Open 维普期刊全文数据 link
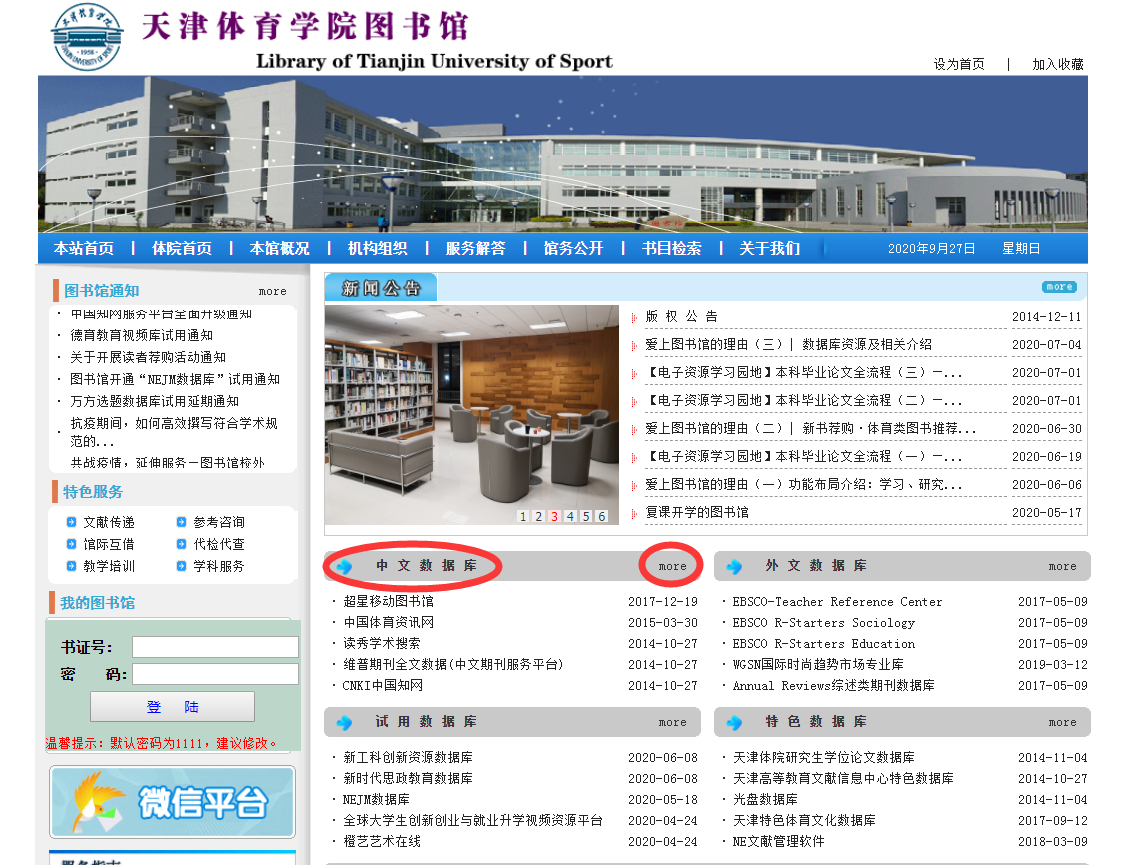 [x=453, y=664]
